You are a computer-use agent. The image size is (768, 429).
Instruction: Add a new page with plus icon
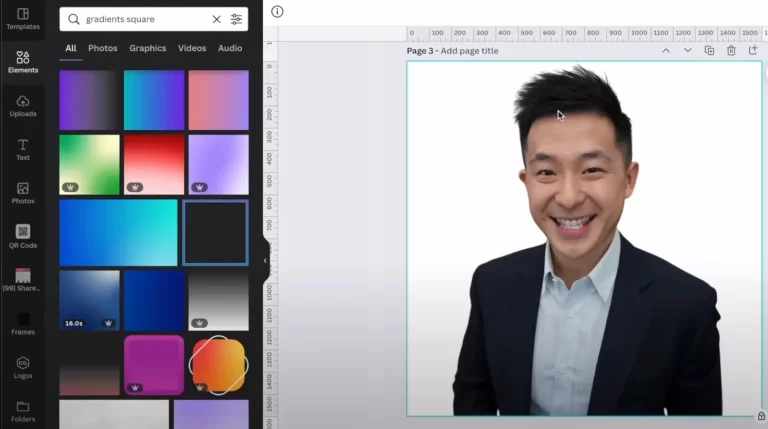pos(753,50)
